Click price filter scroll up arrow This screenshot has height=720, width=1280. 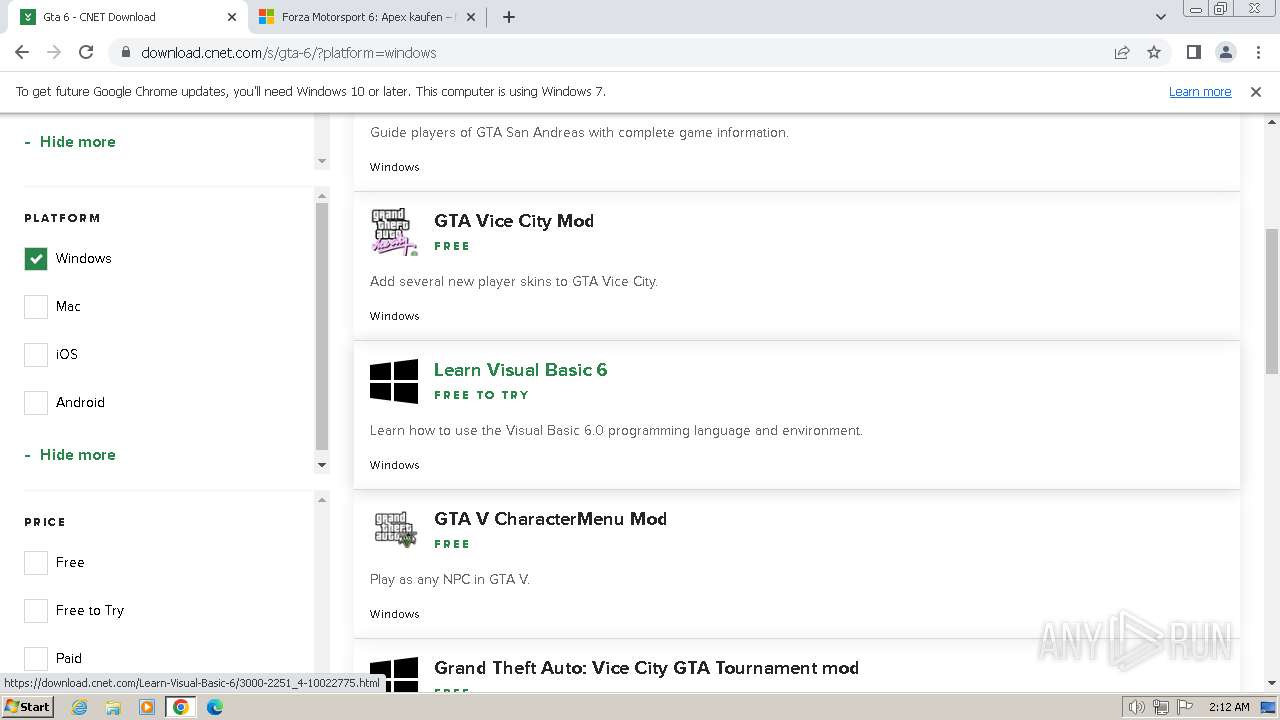point(322,499)
